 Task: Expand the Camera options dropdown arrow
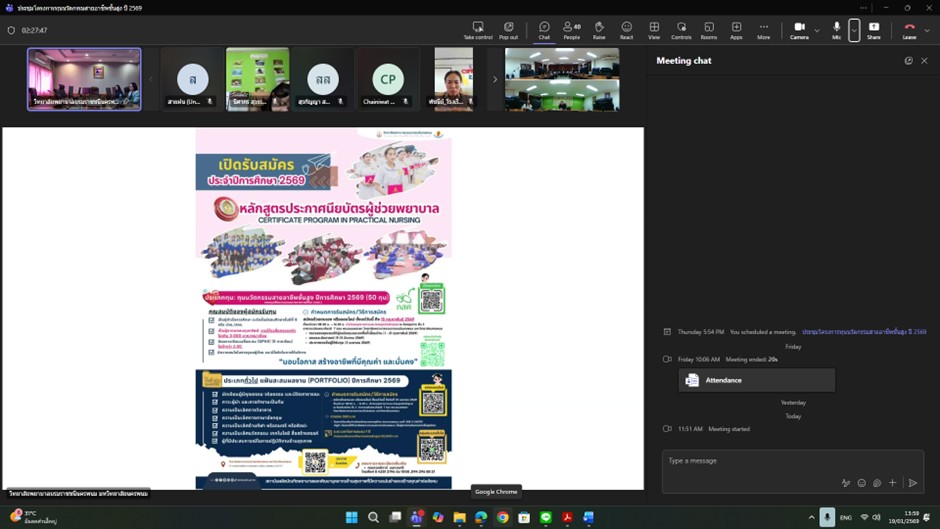point(817,31)
